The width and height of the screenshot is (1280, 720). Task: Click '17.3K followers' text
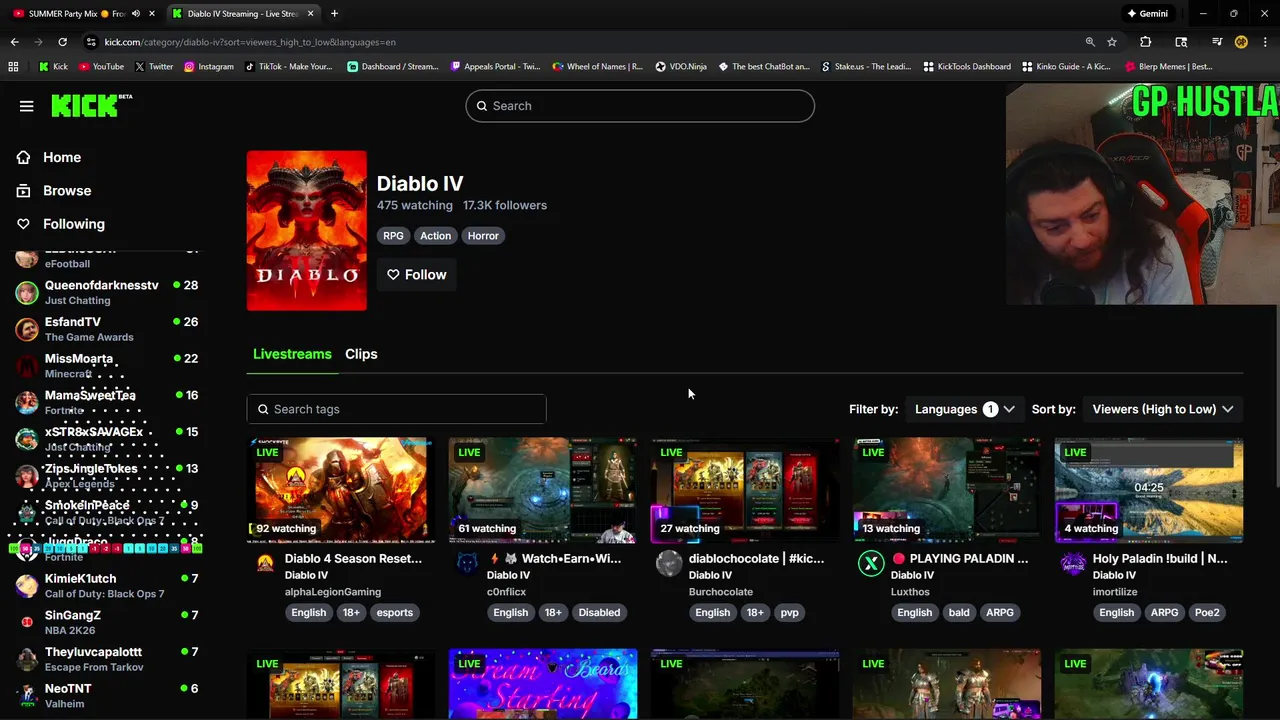point(505,205)
